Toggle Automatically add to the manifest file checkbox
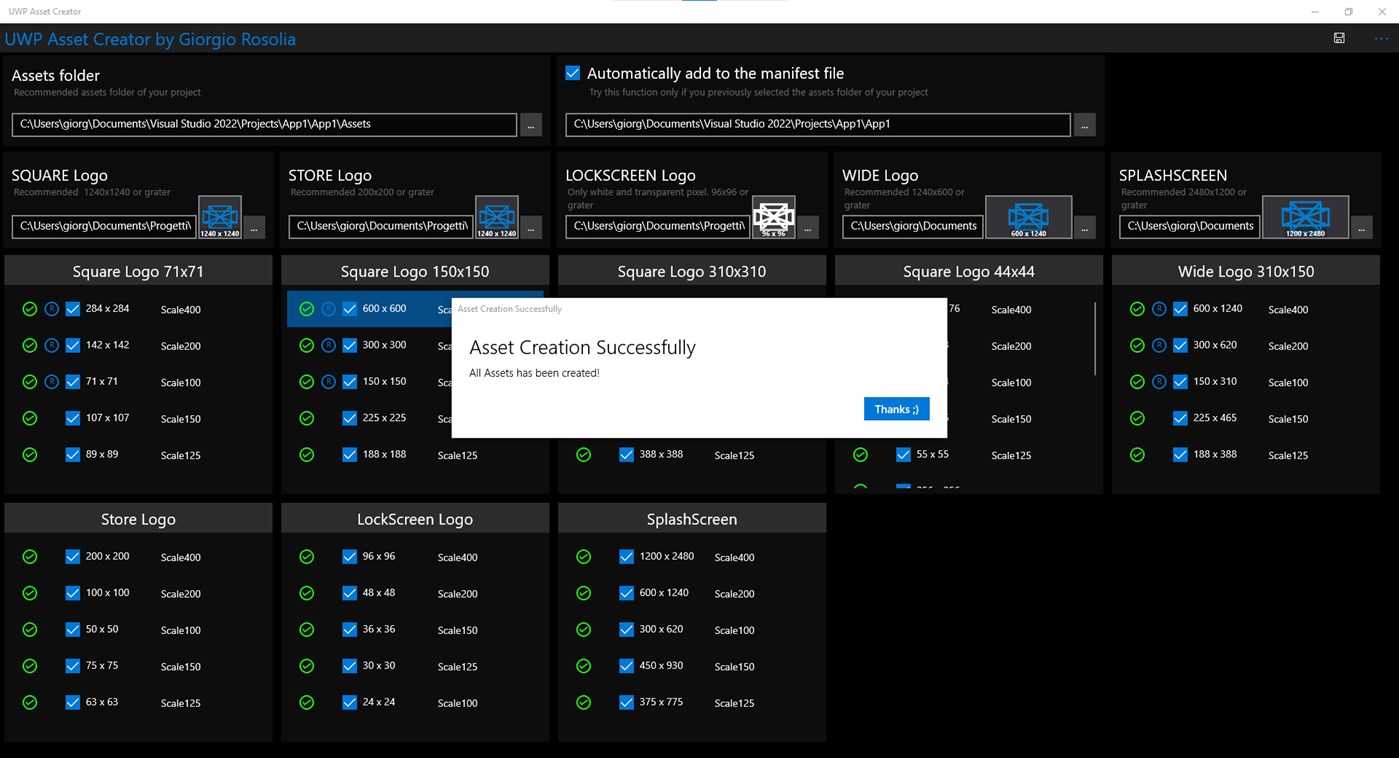The image size is (1399, 758). (573, 73)
